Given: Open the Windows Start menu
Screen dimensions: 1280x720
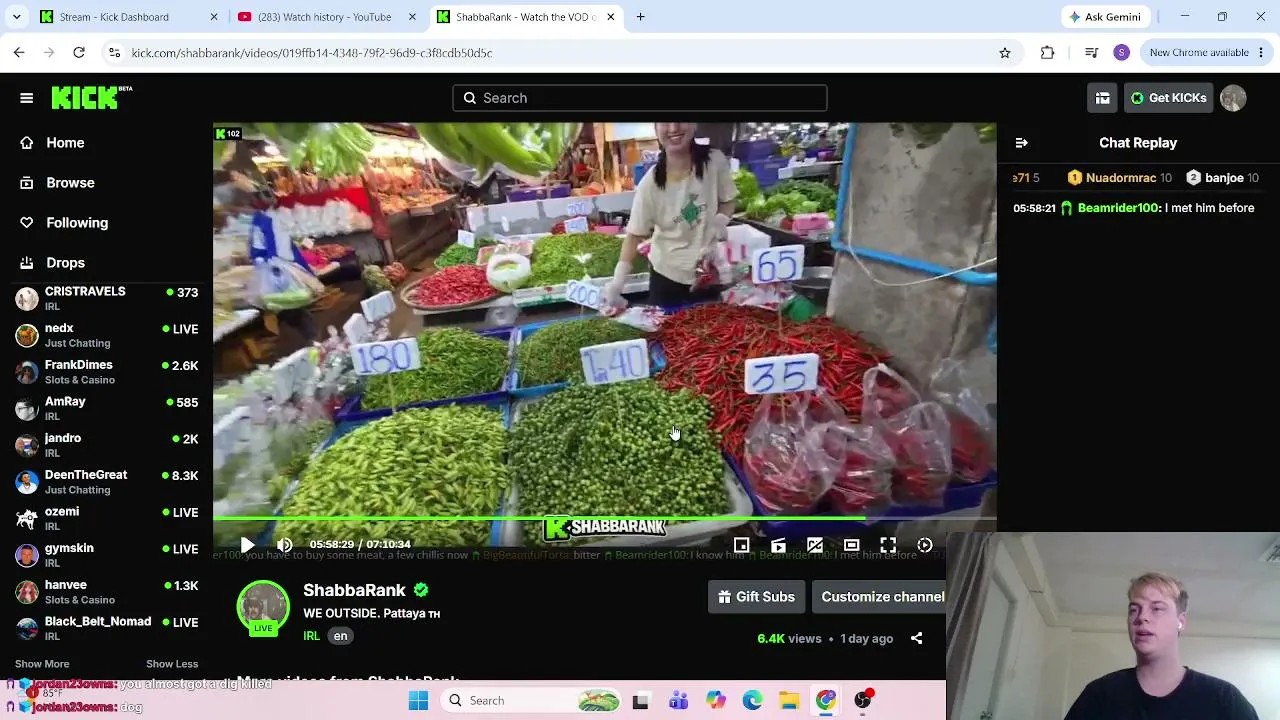Looking at the screenshot, I should click(418, 701).
